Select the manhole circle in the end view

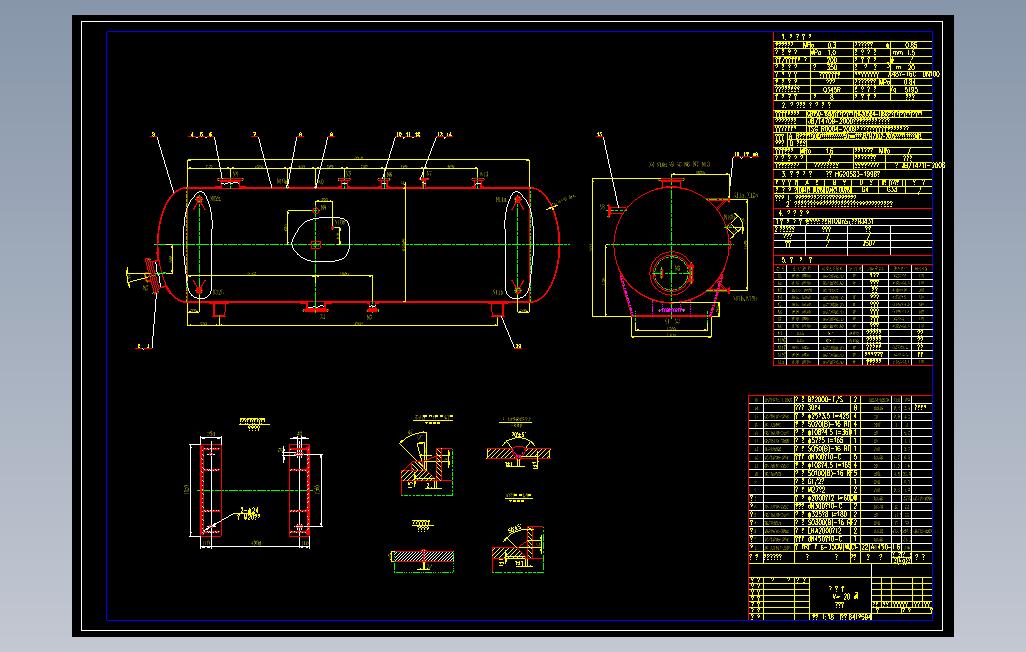[x=671, y=273]
